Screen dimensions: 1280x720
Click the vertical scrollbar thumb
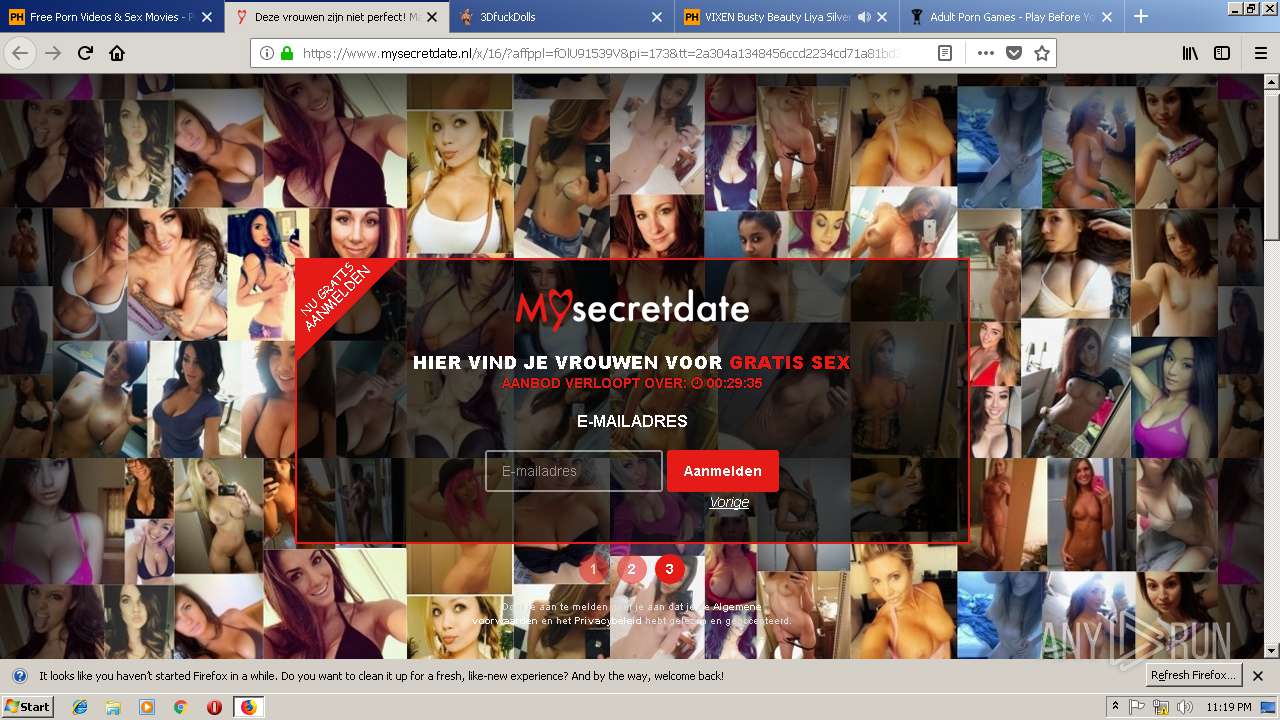[x=1271, y=166]
